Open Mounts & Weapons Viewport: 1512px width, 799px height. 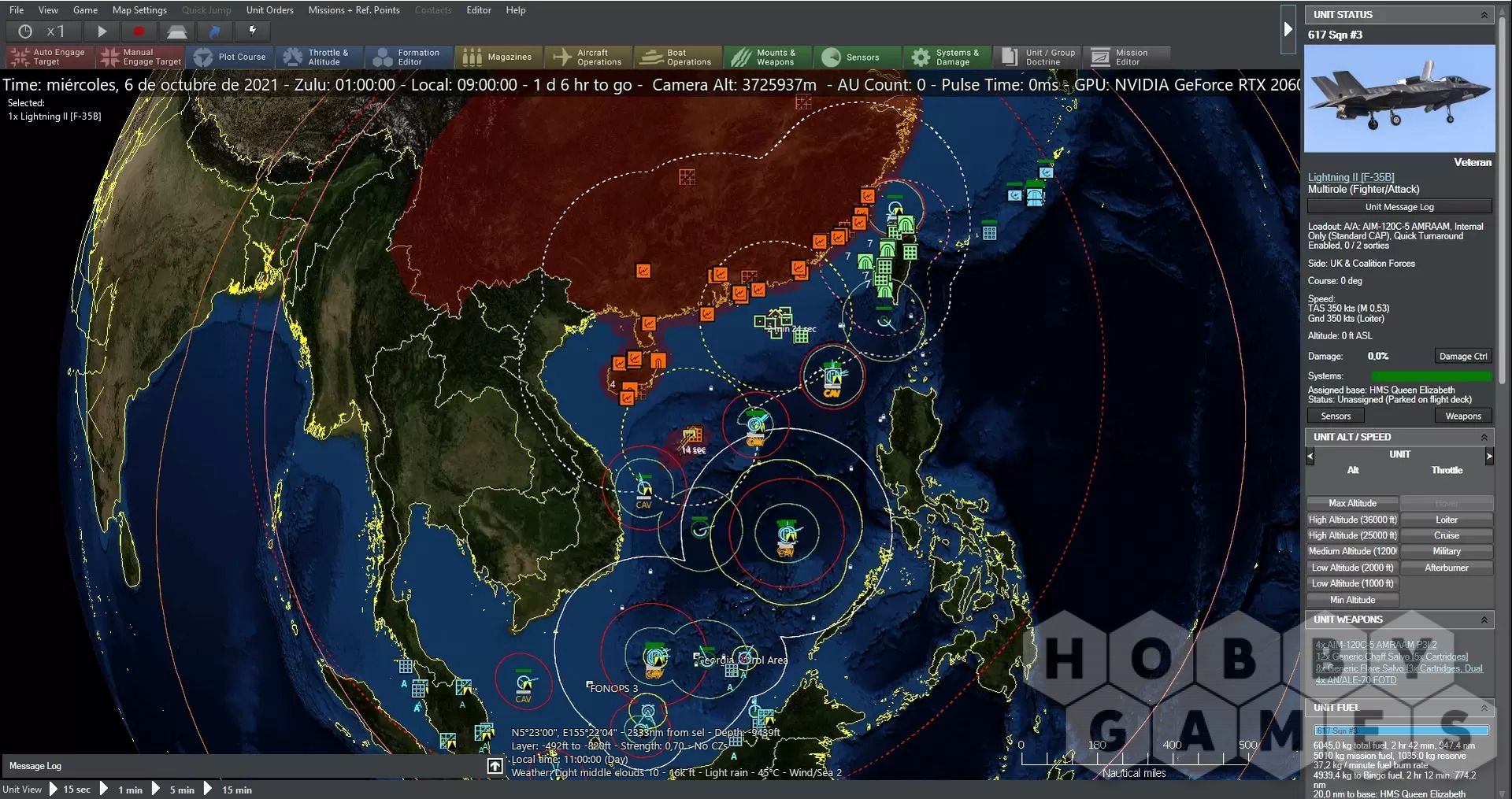[769, 57]
